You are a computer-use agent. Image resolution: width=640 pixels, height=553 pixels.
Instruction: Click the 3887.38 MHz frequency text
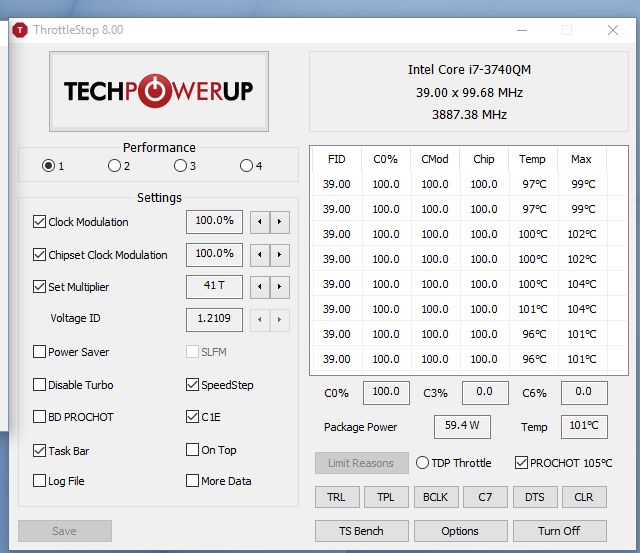[x=469, y=115]
